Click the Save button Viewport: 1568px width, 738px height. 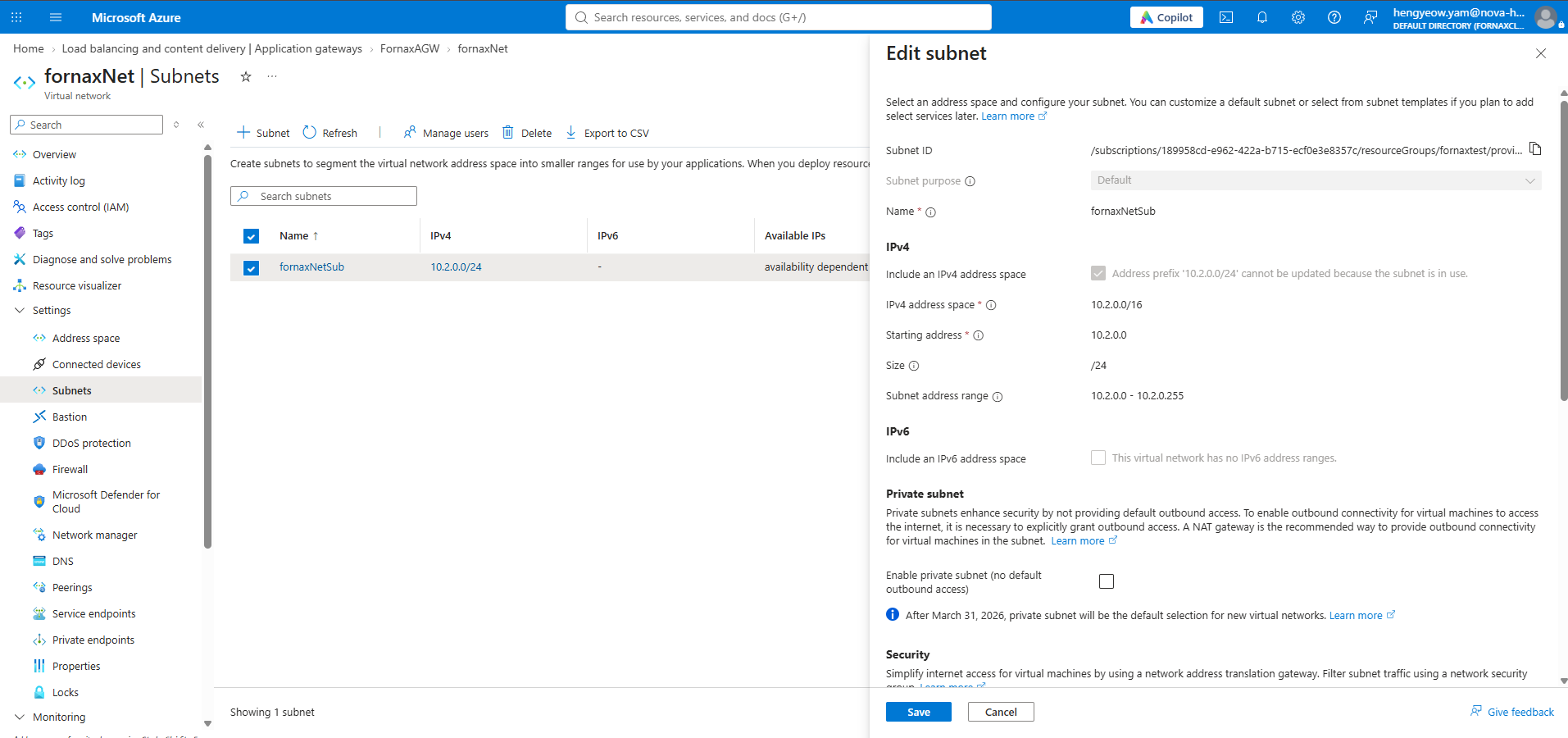(919, 712)
